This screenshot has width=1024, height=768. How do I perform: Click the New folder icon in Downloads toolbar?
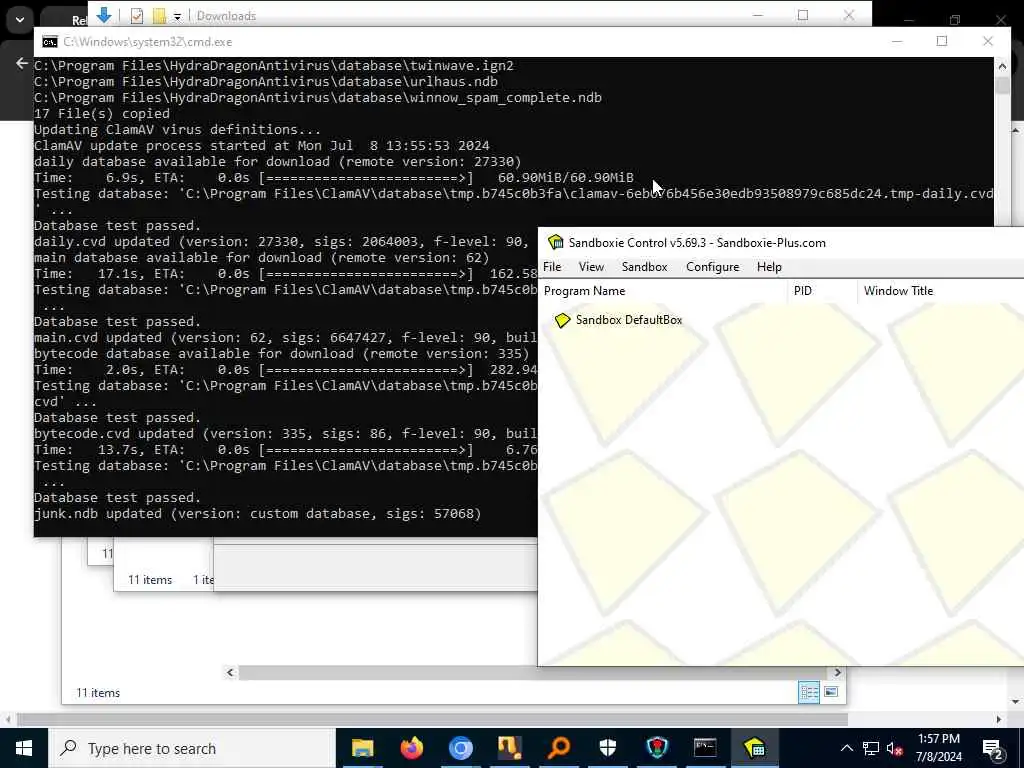tap(159, 16)
